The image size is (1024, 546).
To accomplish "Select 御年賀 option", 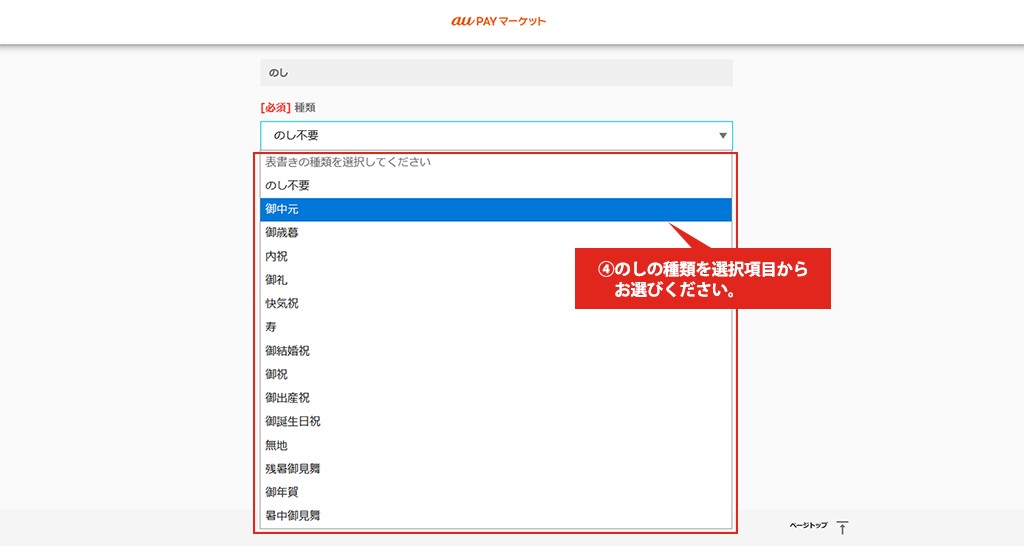I will click(496, 492).
